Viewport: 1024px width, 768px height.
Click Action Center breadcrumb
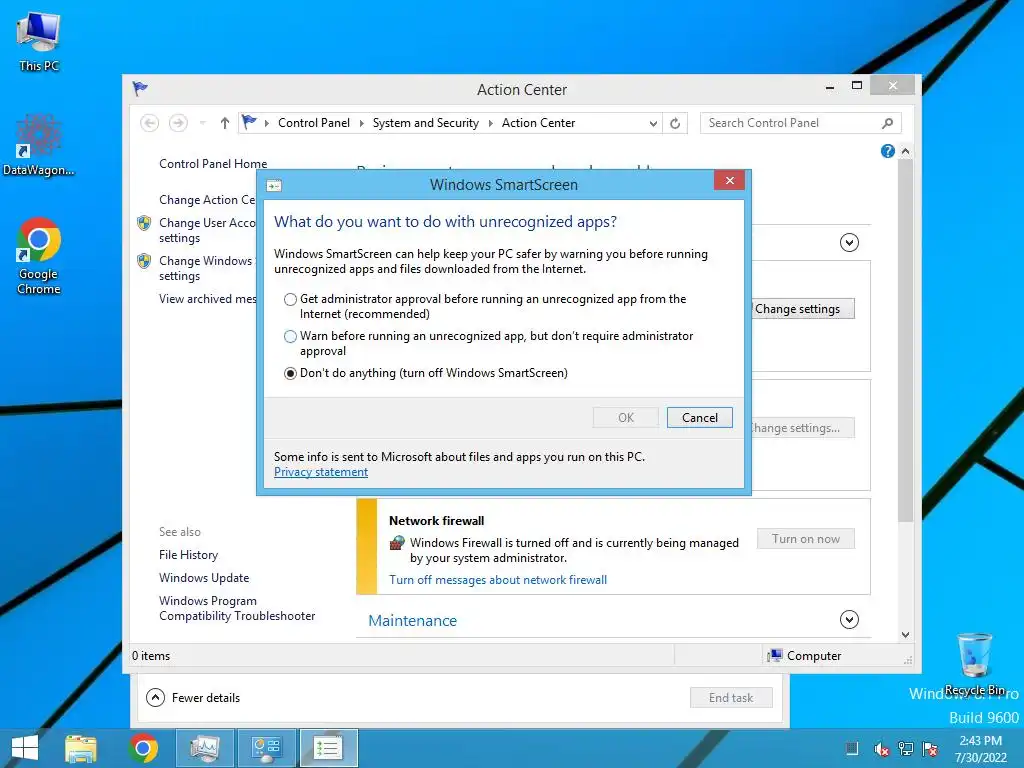point(538,123)
